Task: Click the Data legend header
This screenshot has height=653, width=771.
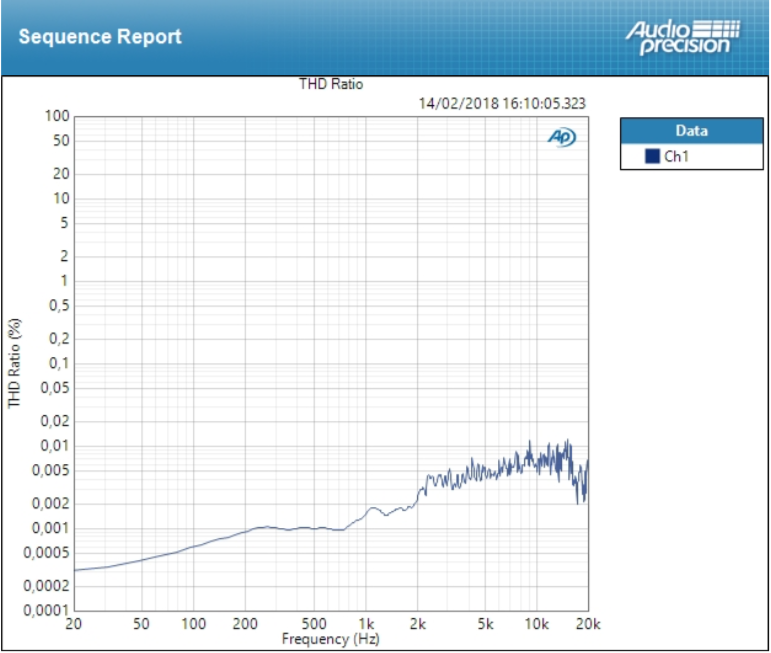Action: coord(691,131)
